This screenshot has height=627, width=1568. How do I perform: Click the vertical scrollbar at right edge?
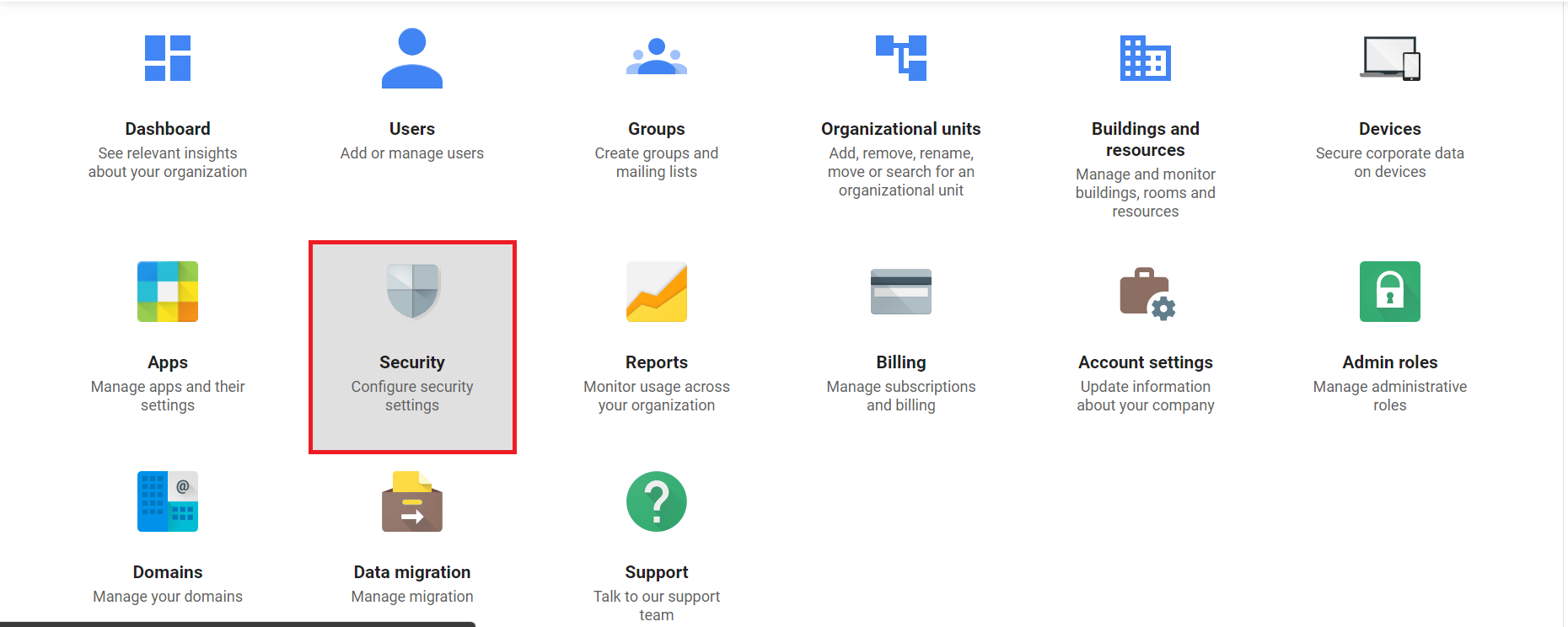click(x=1565, y=313)
